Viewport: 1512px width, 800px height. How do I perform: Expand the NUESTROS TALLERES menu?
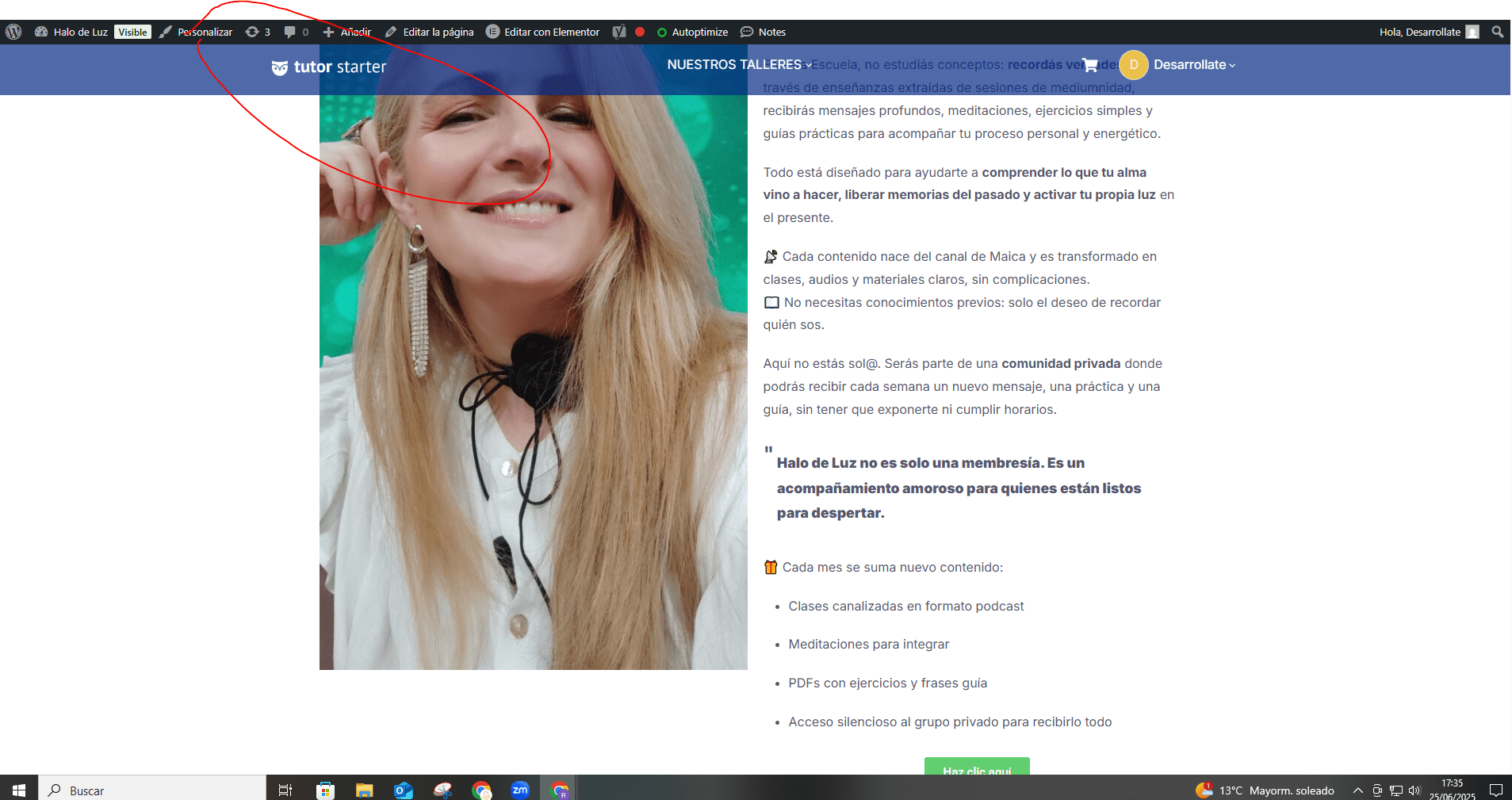(739, 65)
